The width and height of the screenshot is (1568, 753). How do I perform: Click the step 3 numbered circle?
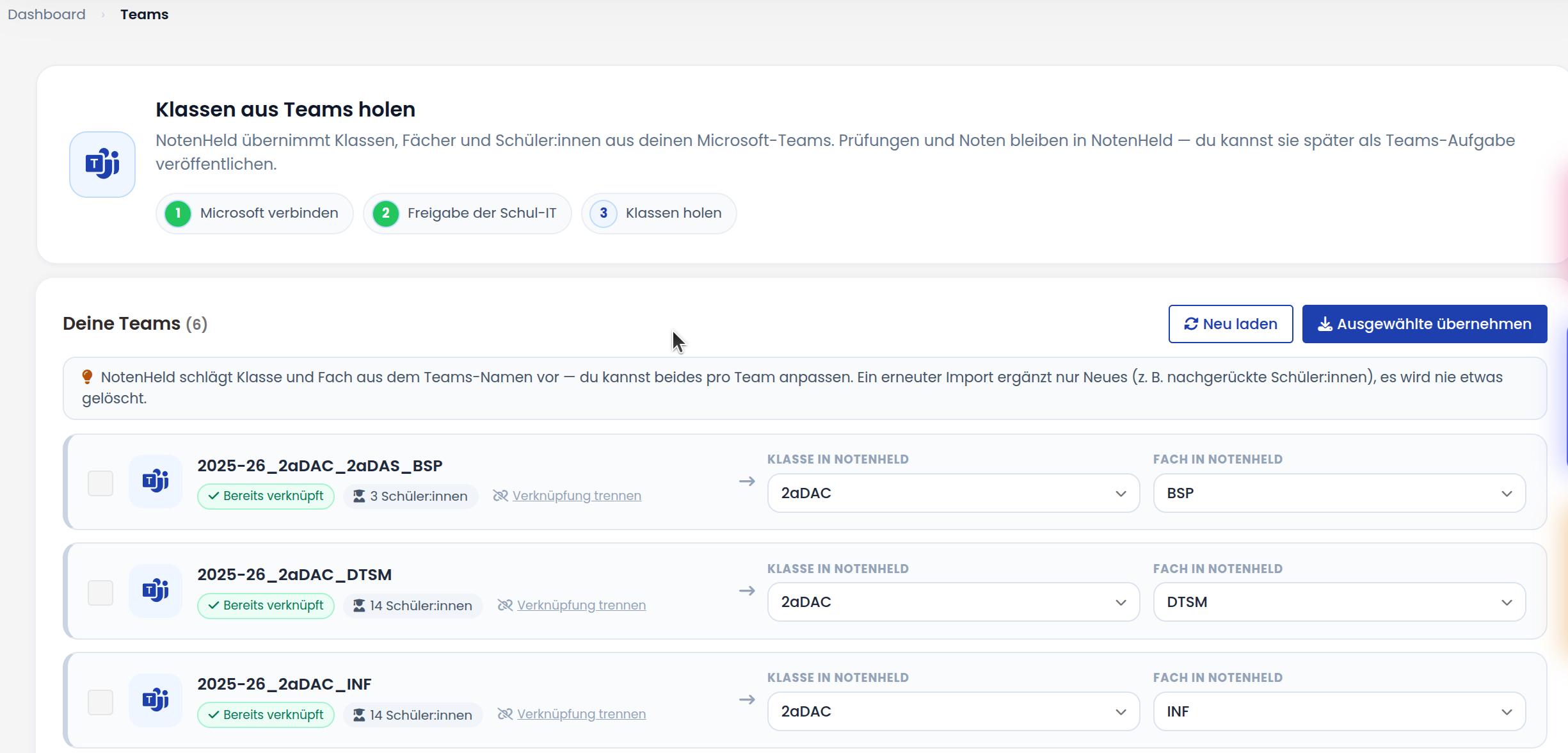coord(604,213)
